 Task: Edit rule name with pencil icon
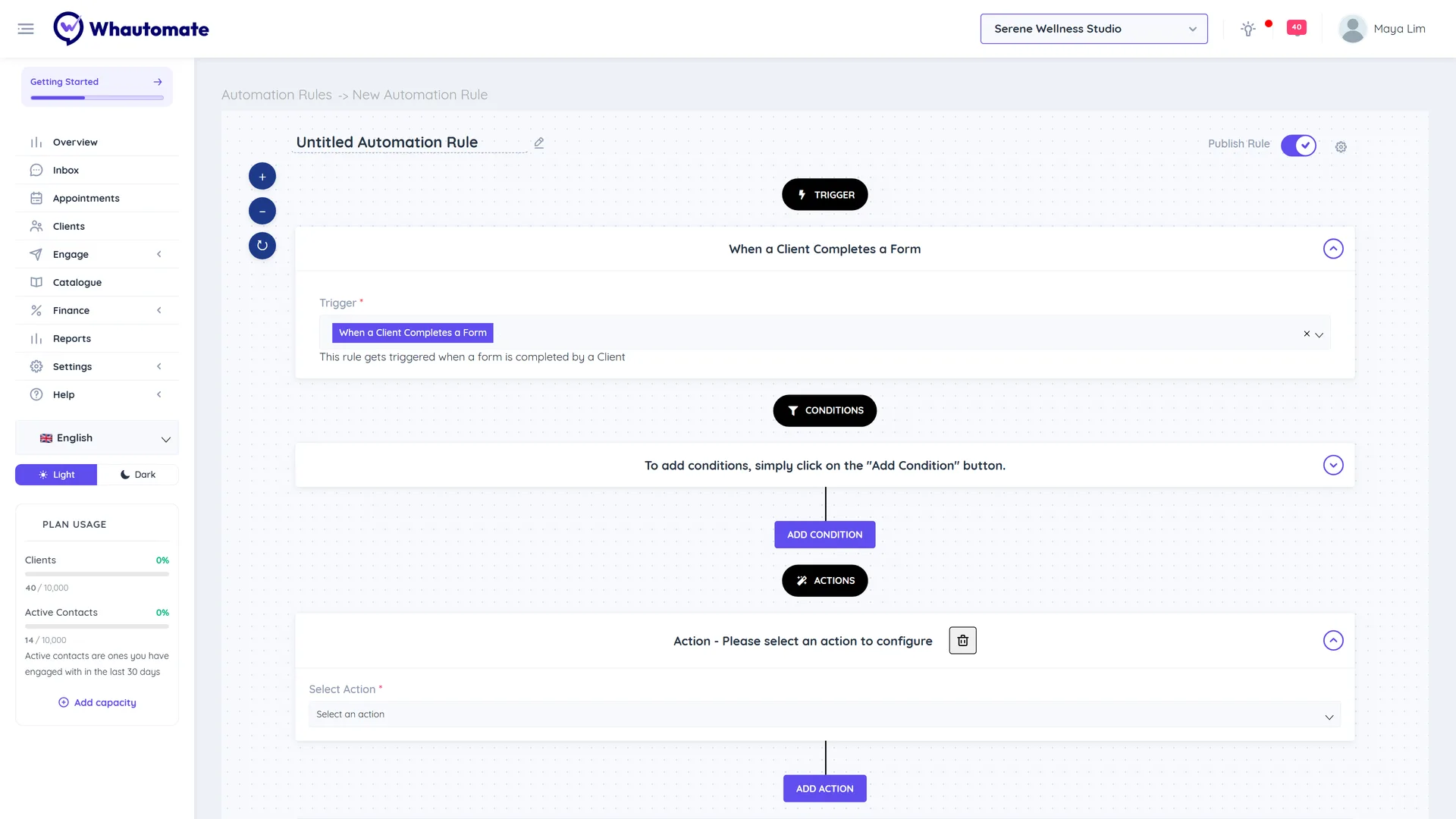point(539,143)
